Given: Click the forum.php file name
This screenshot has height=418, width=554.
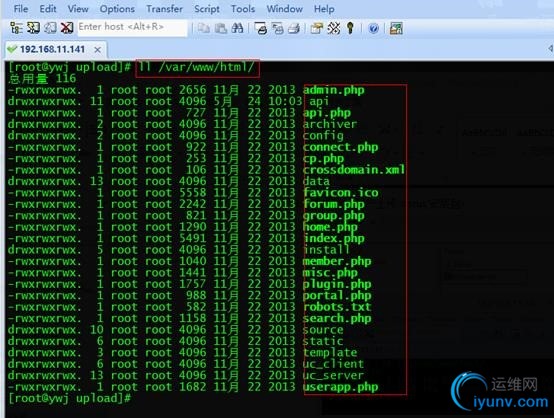Looking at the screenshot, I should 334,204.
